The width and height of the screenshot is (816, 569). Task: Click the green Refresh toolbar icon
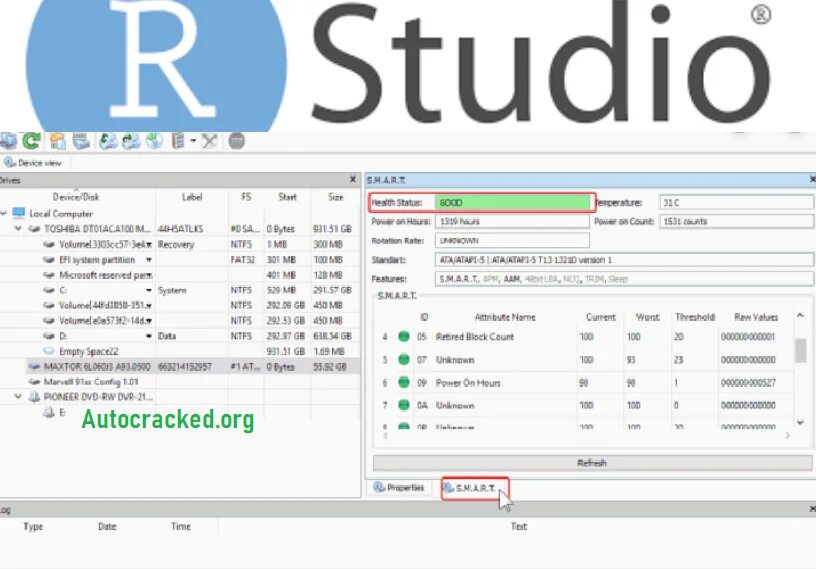tap(31, 141)
